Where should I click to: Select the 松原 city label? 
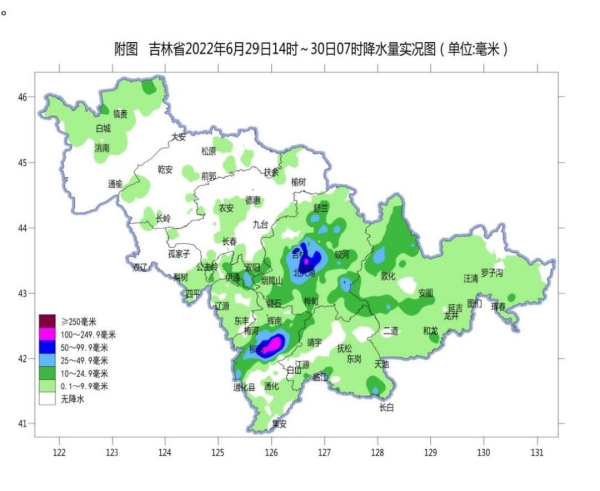pyautogui.click(x=208, y=152)
